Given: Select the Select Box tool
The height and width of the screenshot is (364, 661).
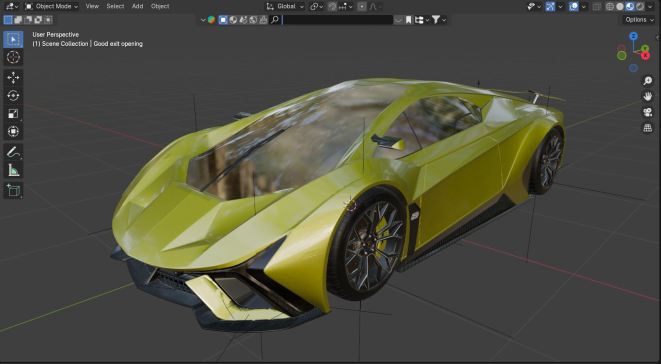Looking at the screenshot, I should (13, 39).
